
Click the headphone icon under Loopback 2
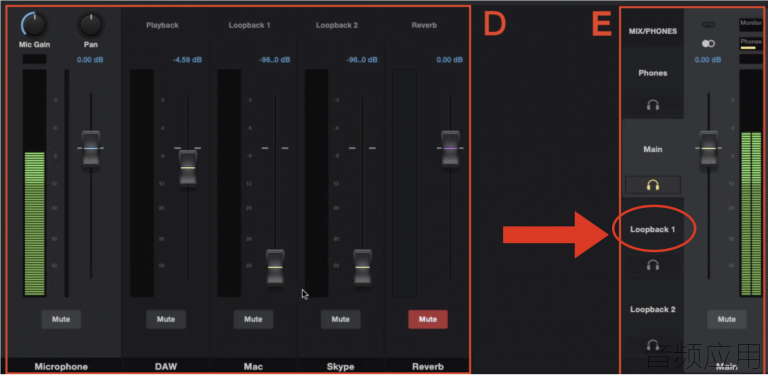(652, 345)
